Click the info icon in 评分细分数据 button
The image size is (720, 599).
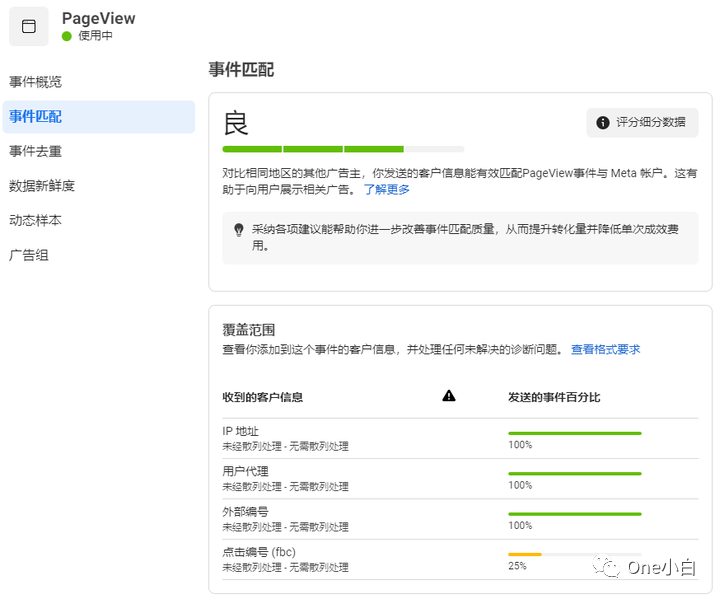602,123
